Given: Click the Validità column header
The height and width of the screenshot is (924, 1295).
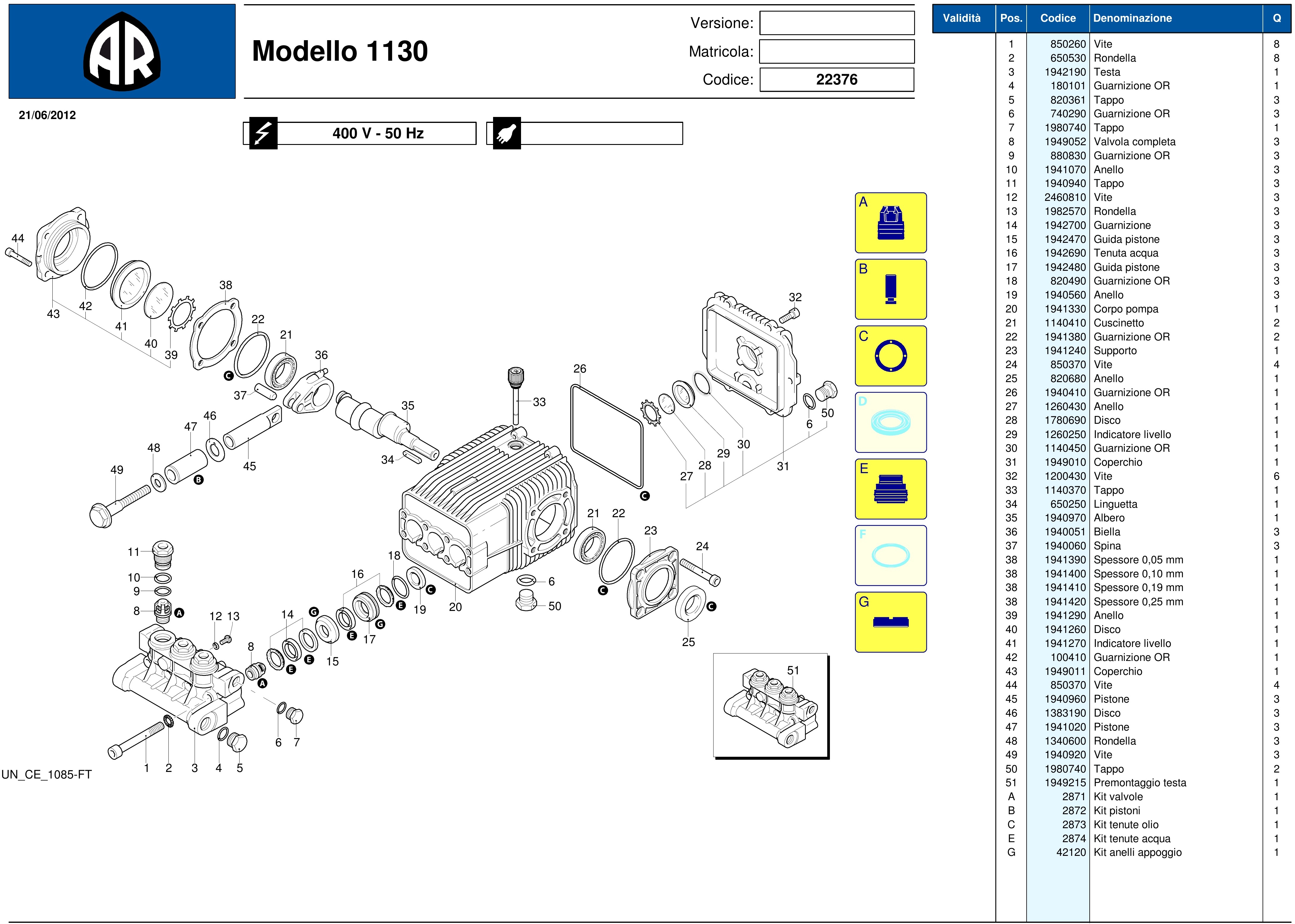Looking at the screenshot, I should coord(961,18).
